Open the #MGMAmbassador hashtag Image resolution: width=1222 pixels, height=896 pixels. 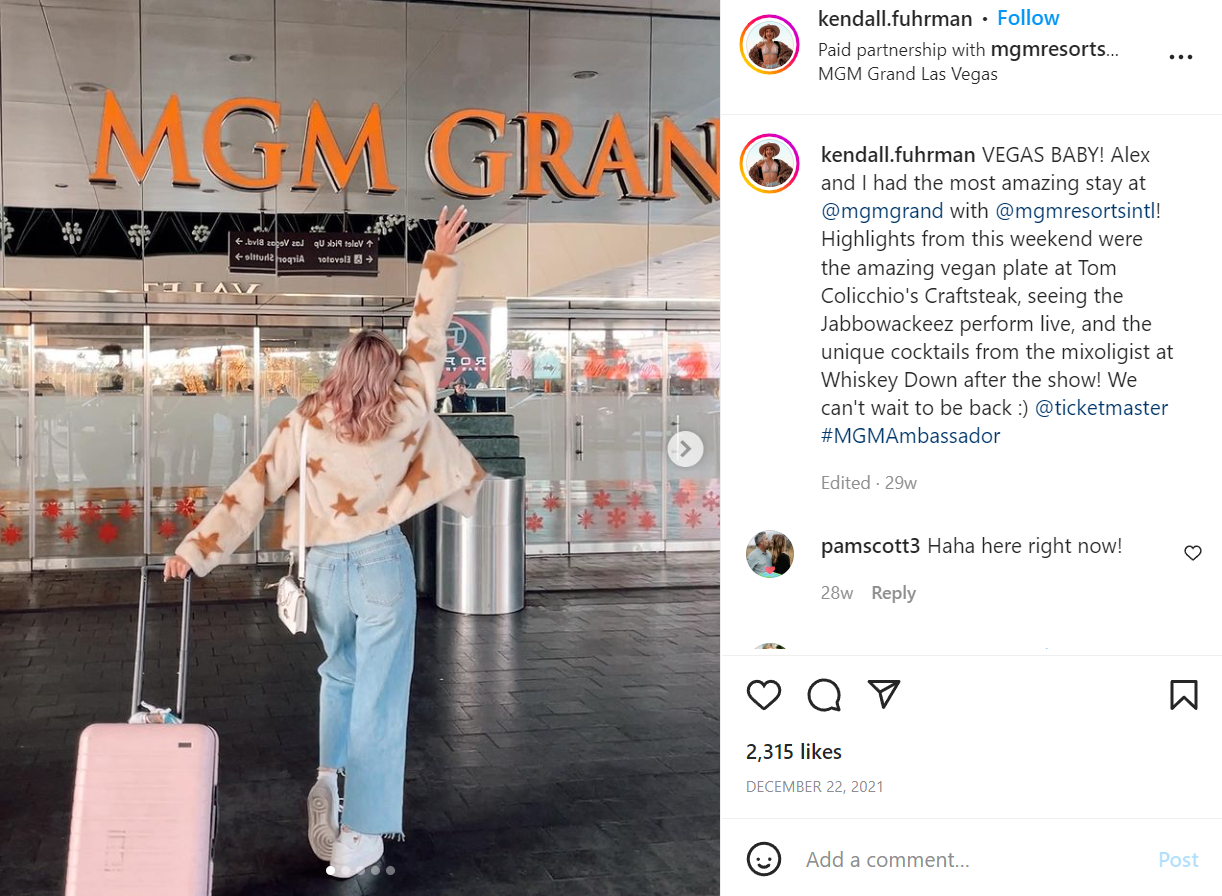[x=910, y=436]
